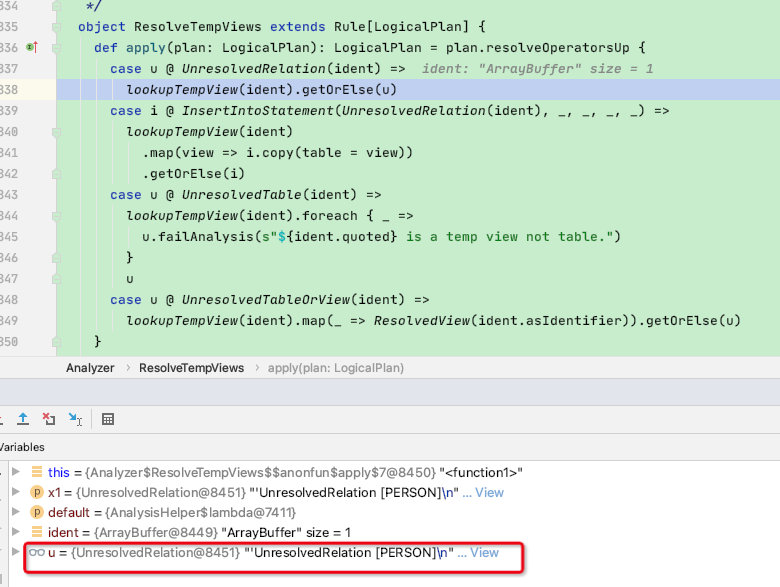
Task: Expand the u UnresolvedRelation watch node
Action: pyautogui.click(x=16, y=551)
